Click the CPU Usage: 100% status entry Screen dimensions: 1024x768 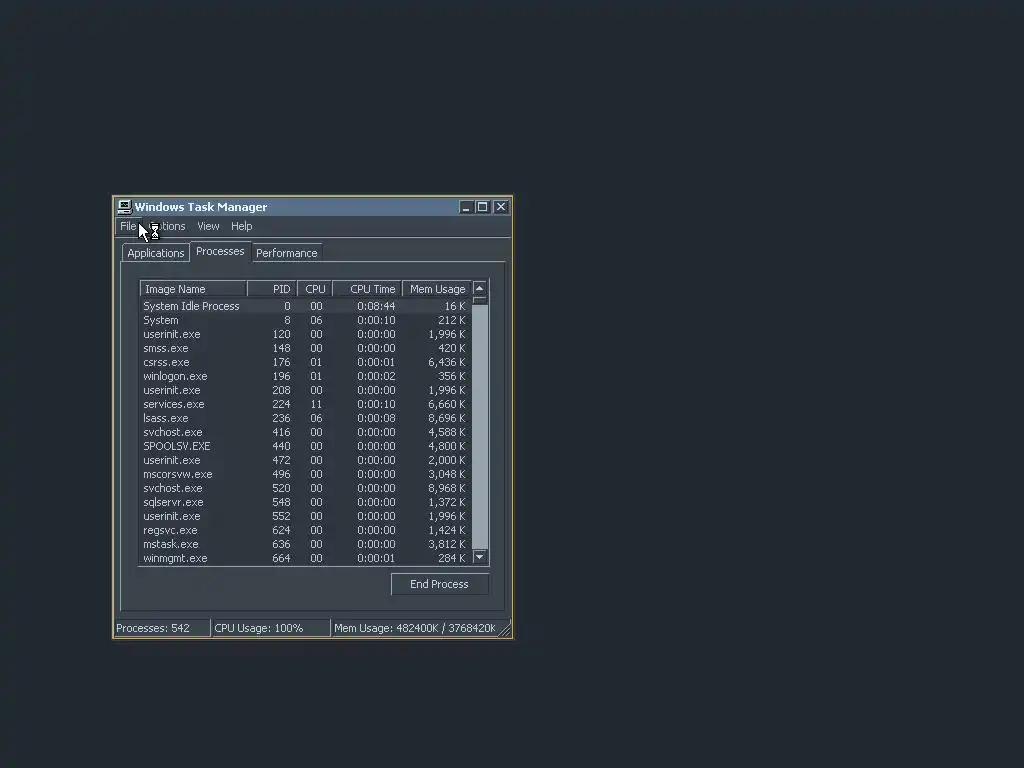(270, 628)
